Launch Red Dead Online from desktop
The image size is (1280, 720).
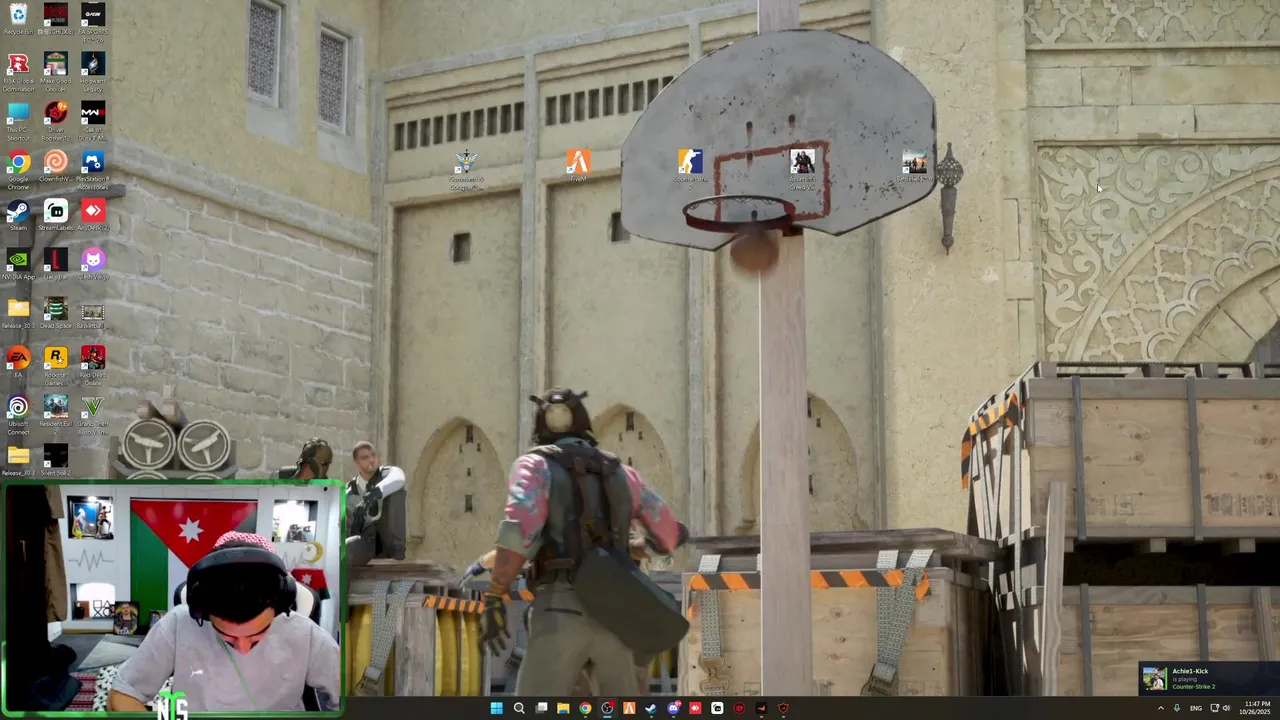click(93, 364)
